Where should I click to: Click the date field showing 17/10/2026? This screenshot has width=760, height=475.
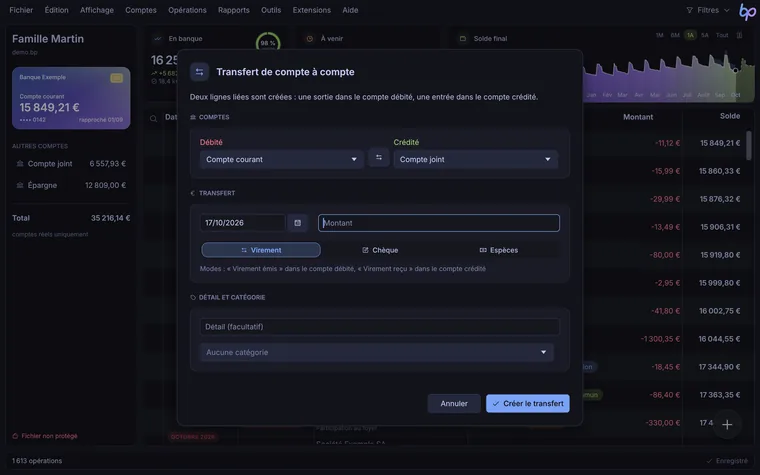click(x=242, y=223)
